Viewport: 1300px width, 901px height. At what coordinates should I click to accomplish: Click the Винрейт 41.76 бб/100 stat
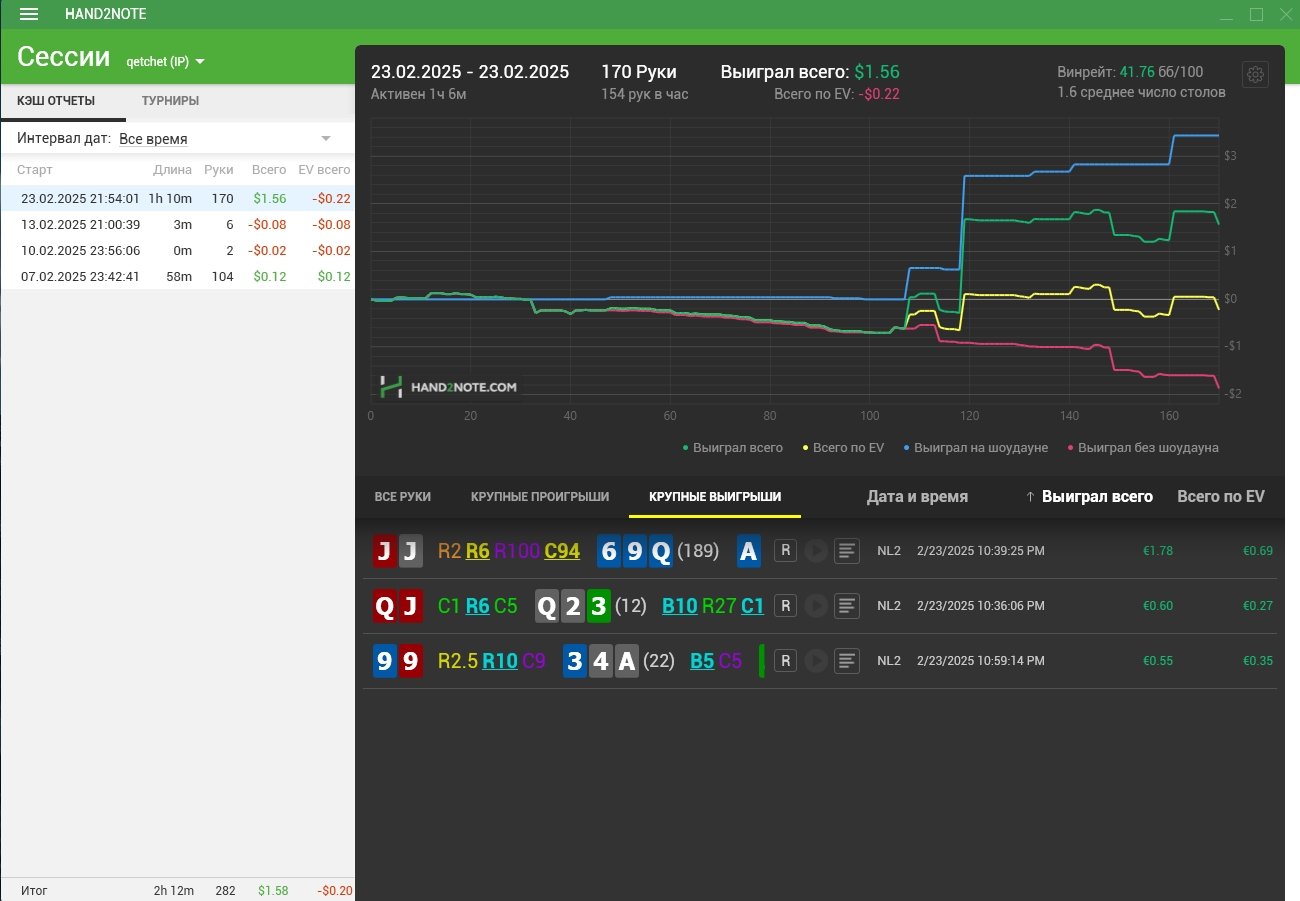1130,72
